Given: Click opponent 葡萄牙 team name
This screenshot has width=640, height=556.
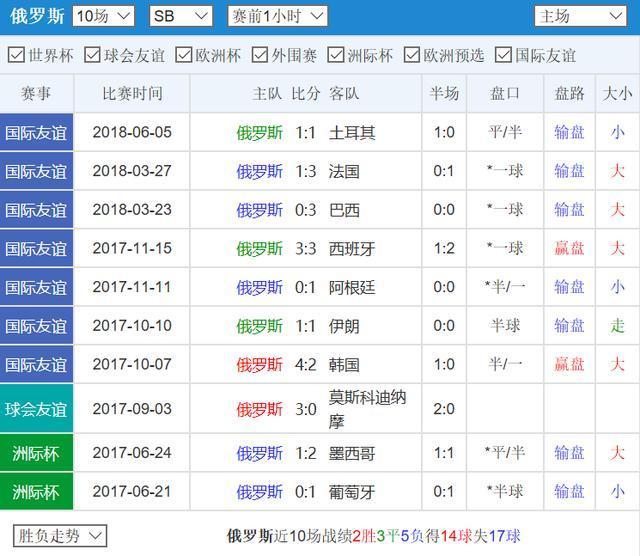Looking at the screenshot, I should [352, 492].
